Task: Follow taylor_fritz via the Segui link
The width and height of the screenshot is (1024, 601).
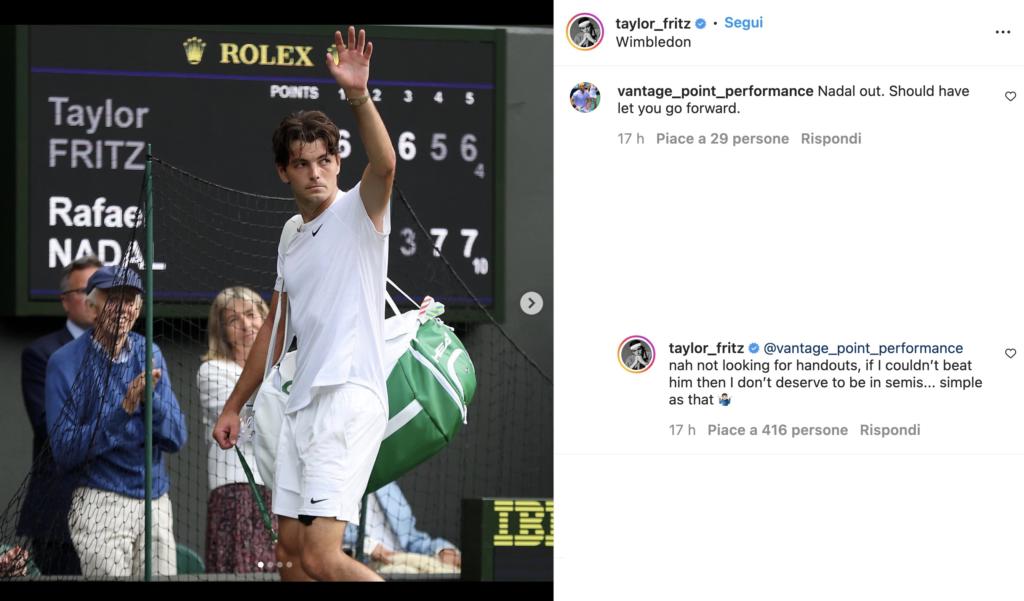Action: [743, 23]
